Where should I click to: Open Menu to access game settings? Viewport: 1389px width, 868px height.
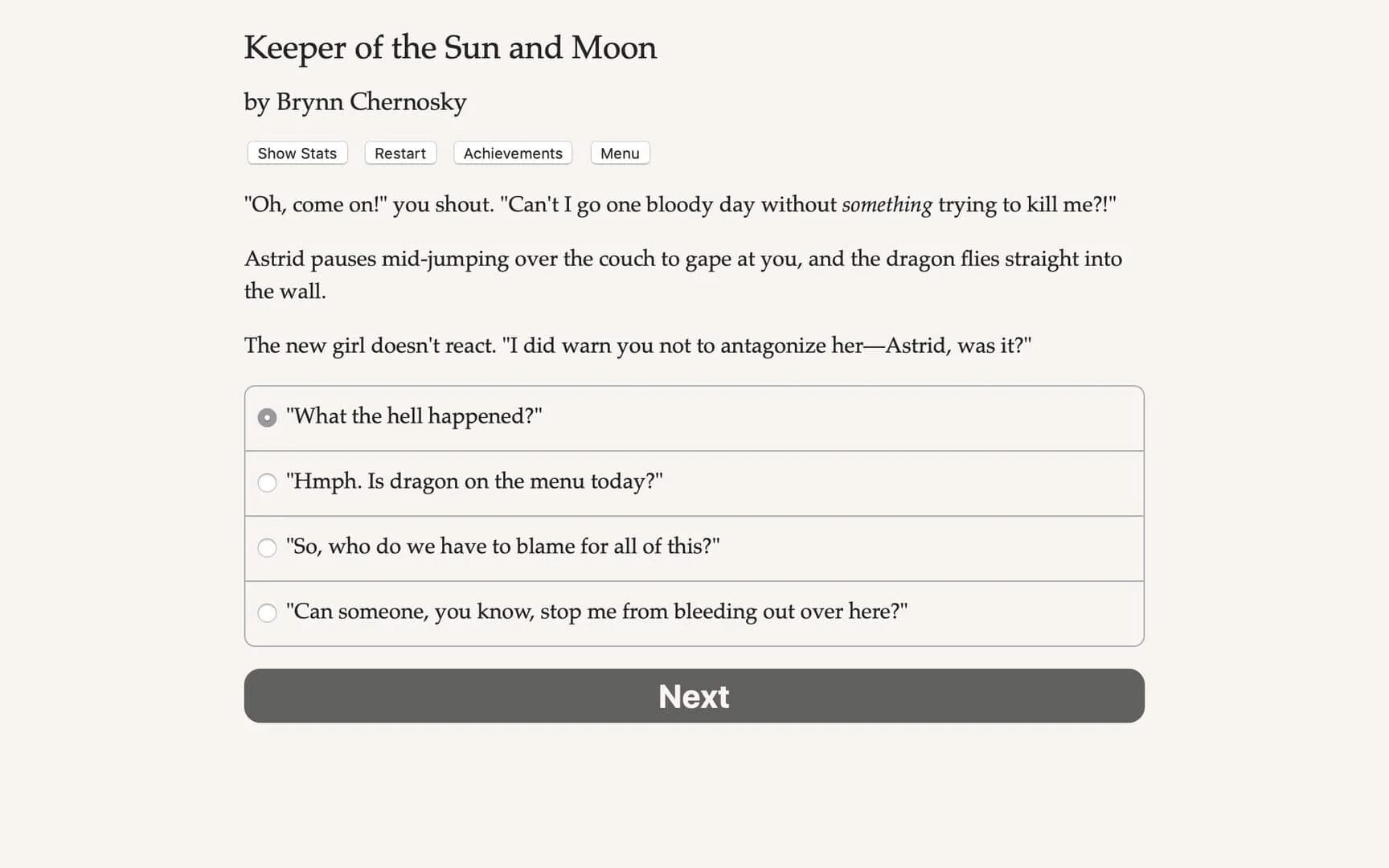coord(619,153)
